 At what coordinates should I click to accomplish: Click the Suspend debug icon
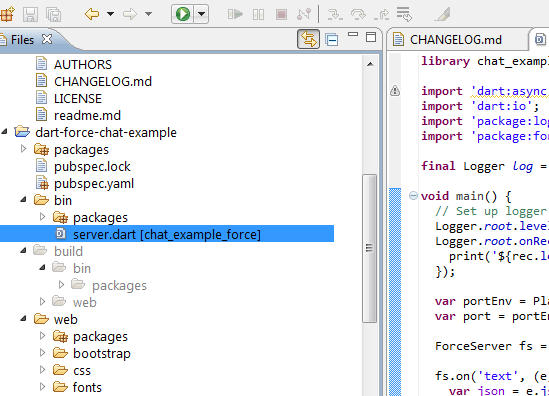258,15
